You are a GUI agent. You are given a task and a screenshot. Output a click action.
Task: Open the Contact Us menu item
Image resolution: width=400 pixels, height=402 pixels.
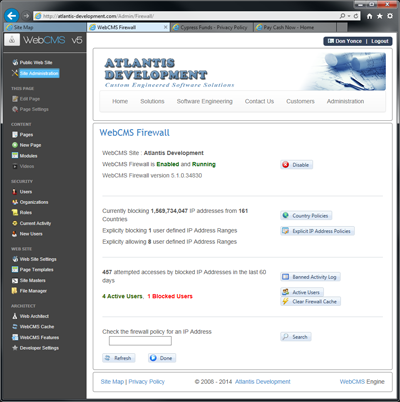coord(259,101)
